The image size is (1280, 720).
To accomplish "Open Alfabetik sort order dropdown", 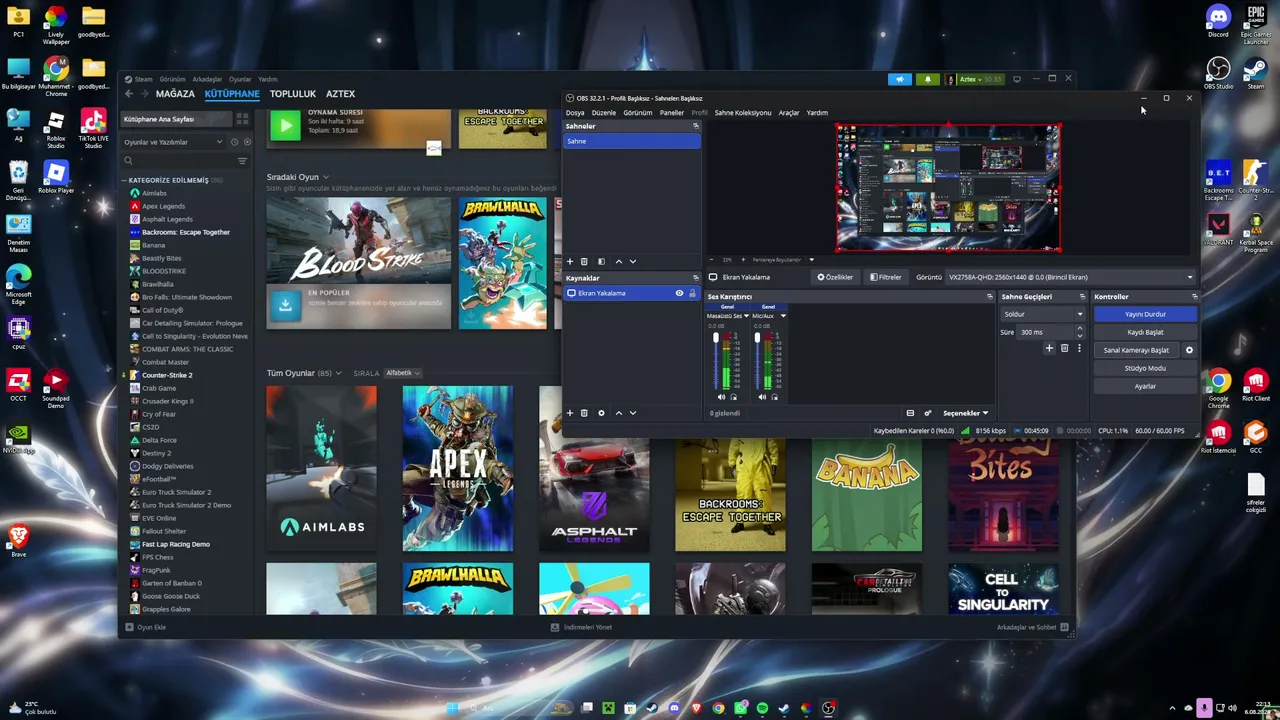I will coord(403,373).
